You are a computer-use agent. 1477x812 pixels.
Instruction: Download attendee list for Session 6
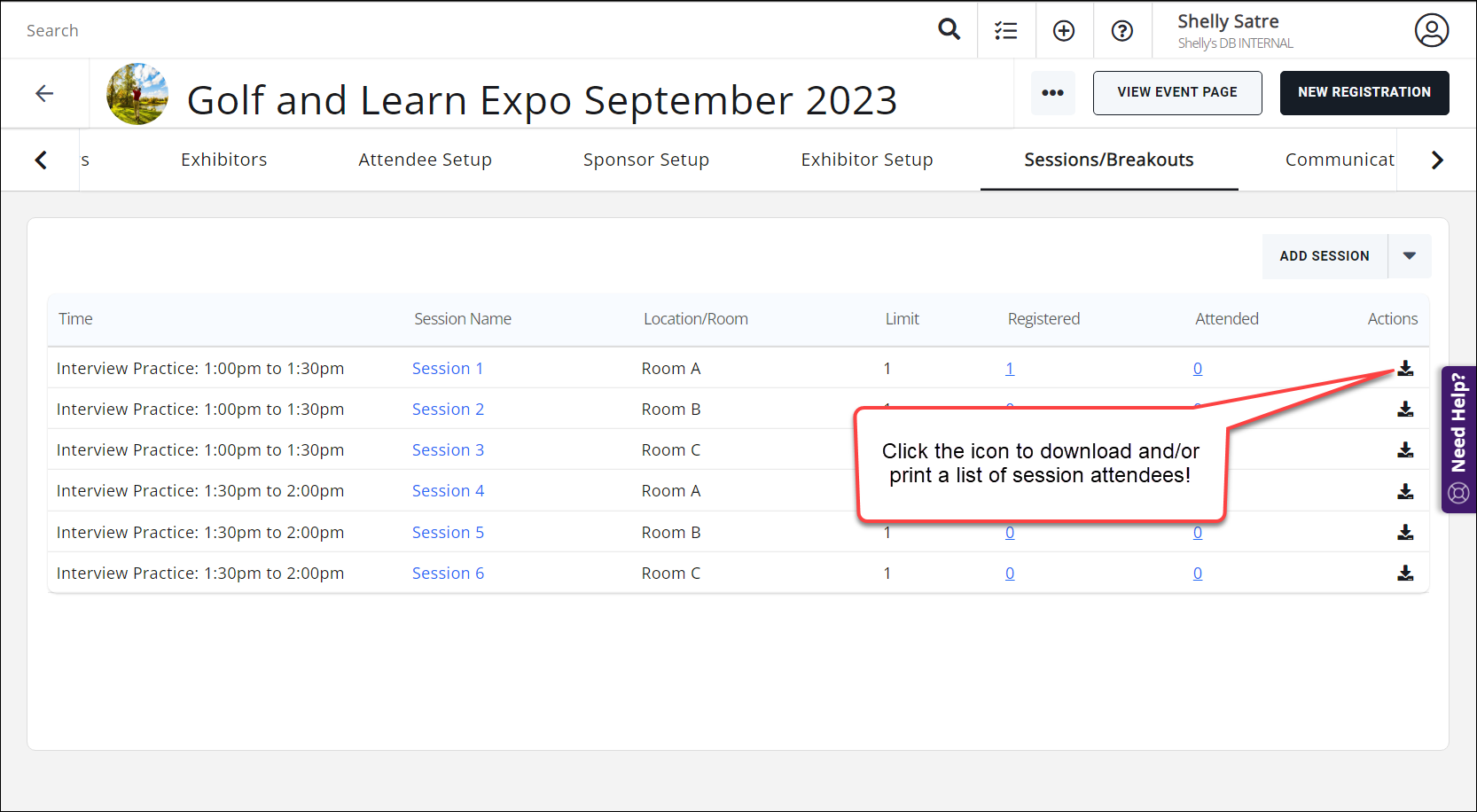(x=1405, y=574)
